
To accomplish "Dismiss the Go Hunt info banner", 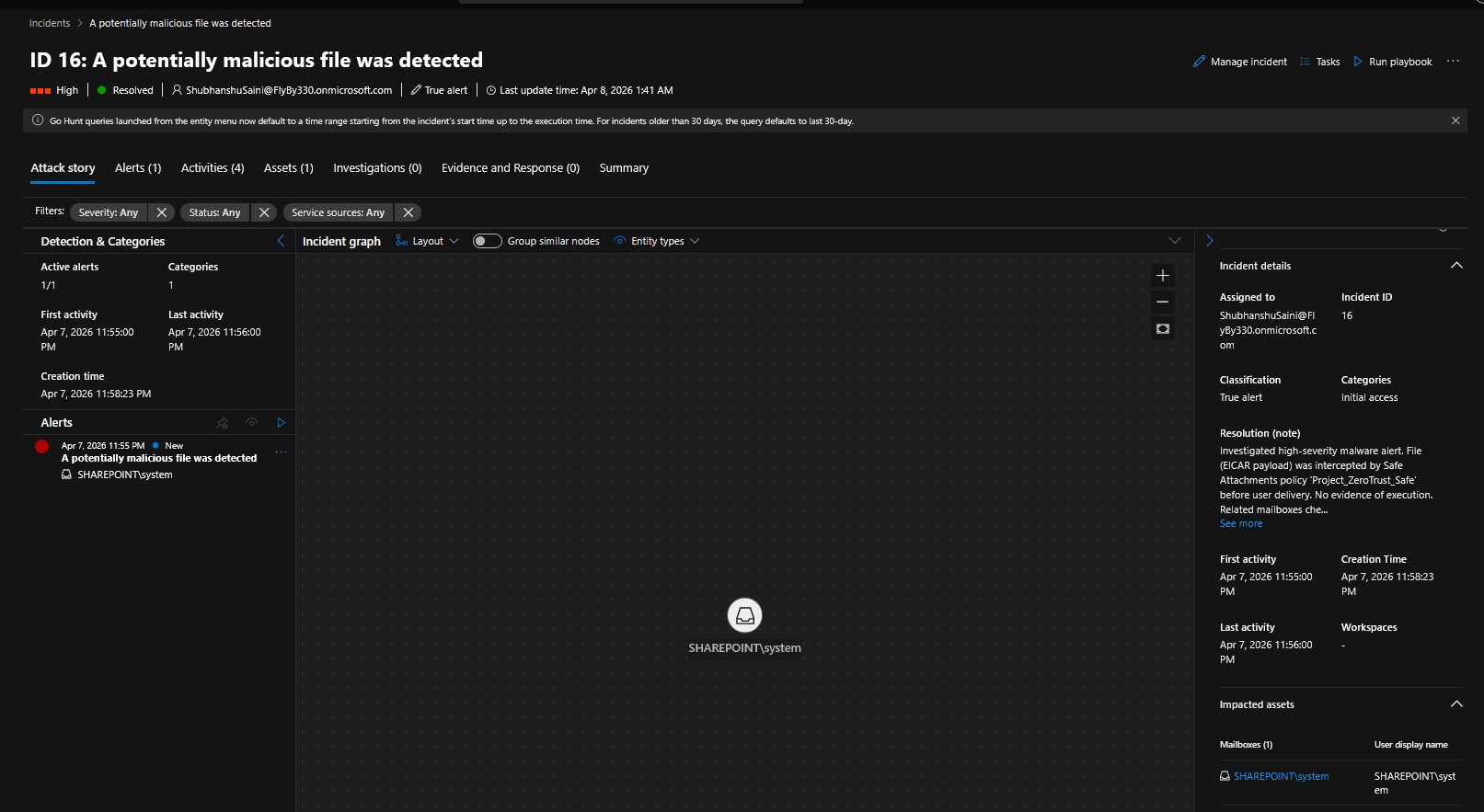I will pos(1455,120).
